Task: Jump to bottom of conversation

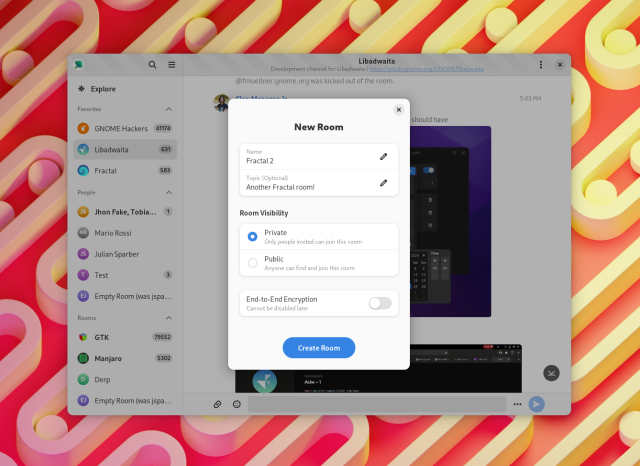Action: click(x=551, y=373)
